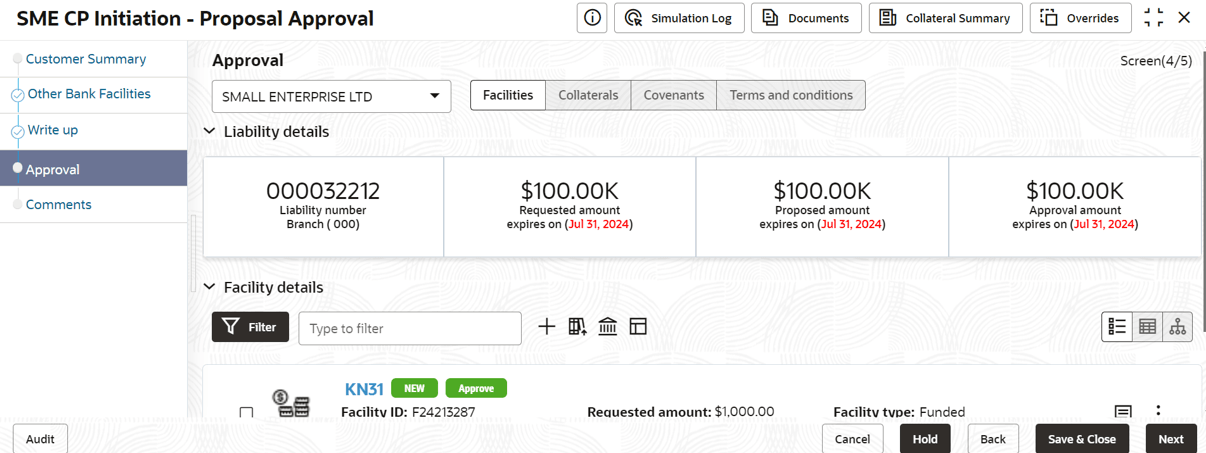The height and width of the screenshot is (453, 1206).
Task: Click the Audit button
Action: (40, 439)
